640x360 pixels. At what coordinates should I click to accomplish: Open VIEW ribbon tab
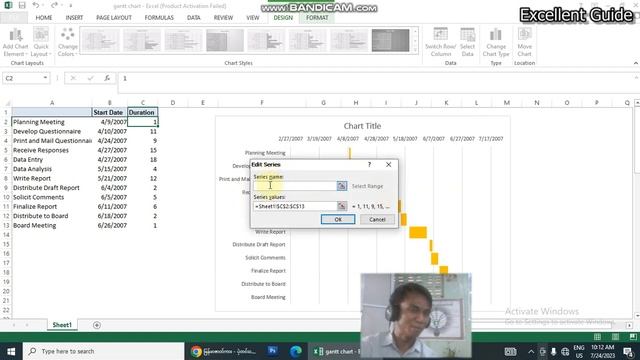click(x=253, y=18)
